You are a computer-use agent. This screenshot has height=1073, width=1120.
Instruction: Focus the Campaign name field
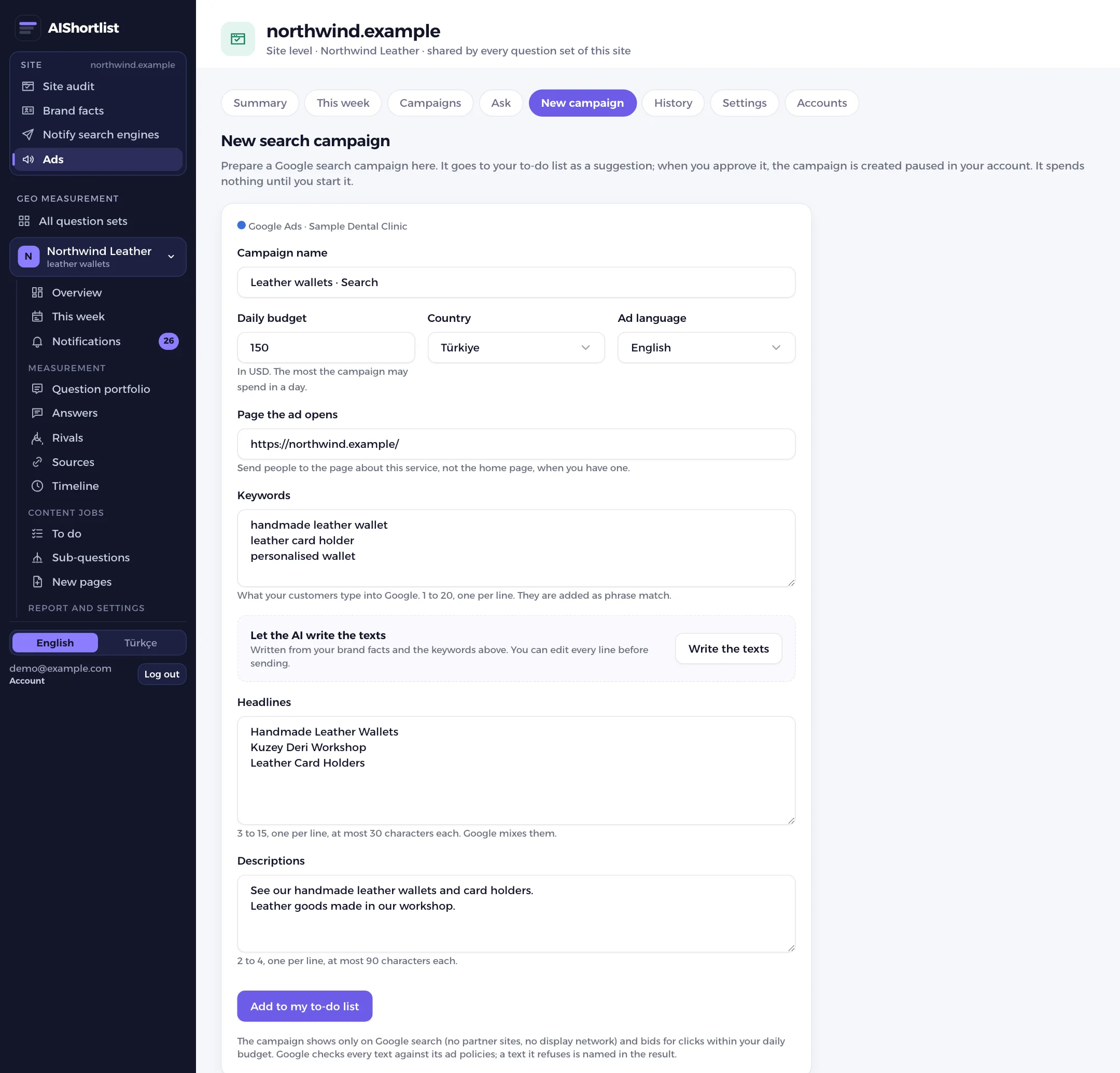pos(516,283)
